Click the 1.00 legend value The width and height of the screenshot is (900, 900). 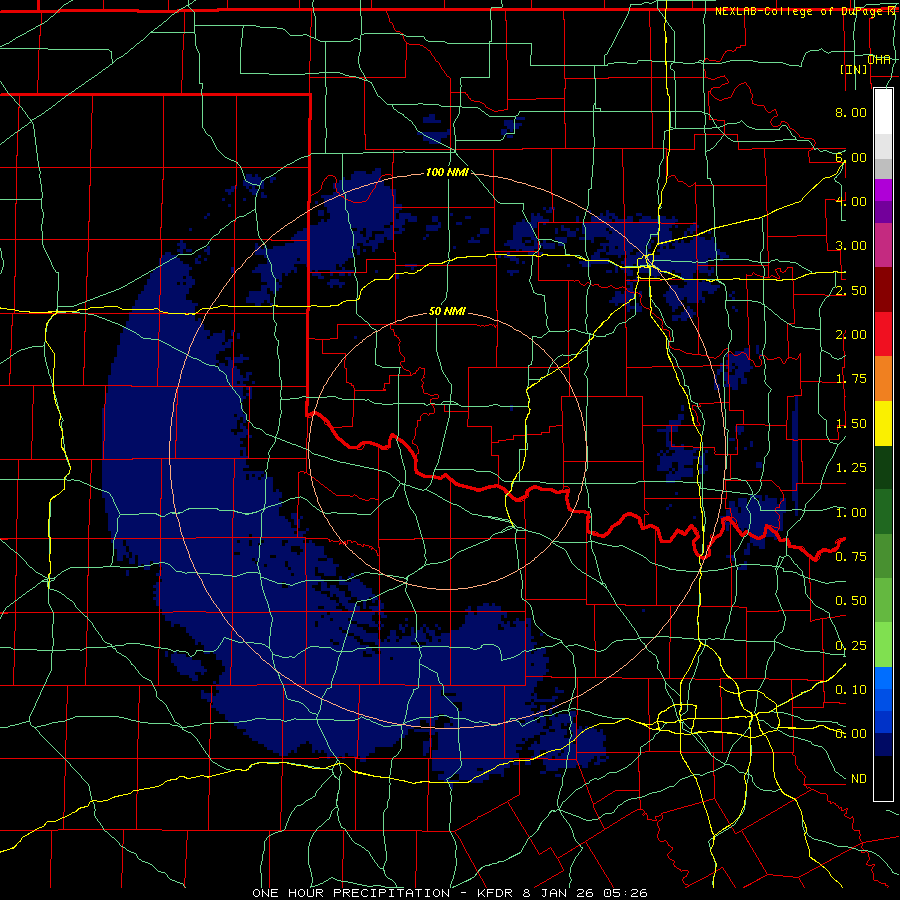[851, 513]
